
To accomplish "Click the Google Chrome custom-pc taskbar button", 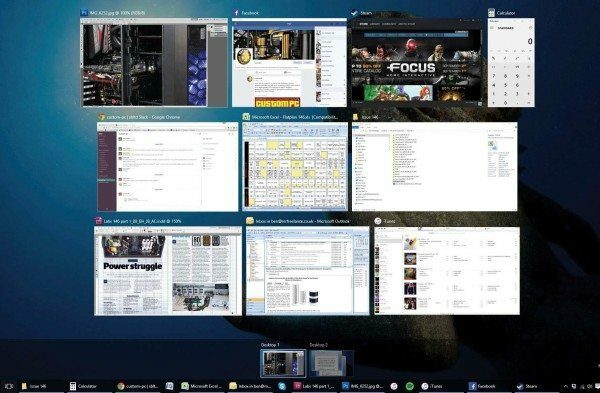I will [138, 386].
